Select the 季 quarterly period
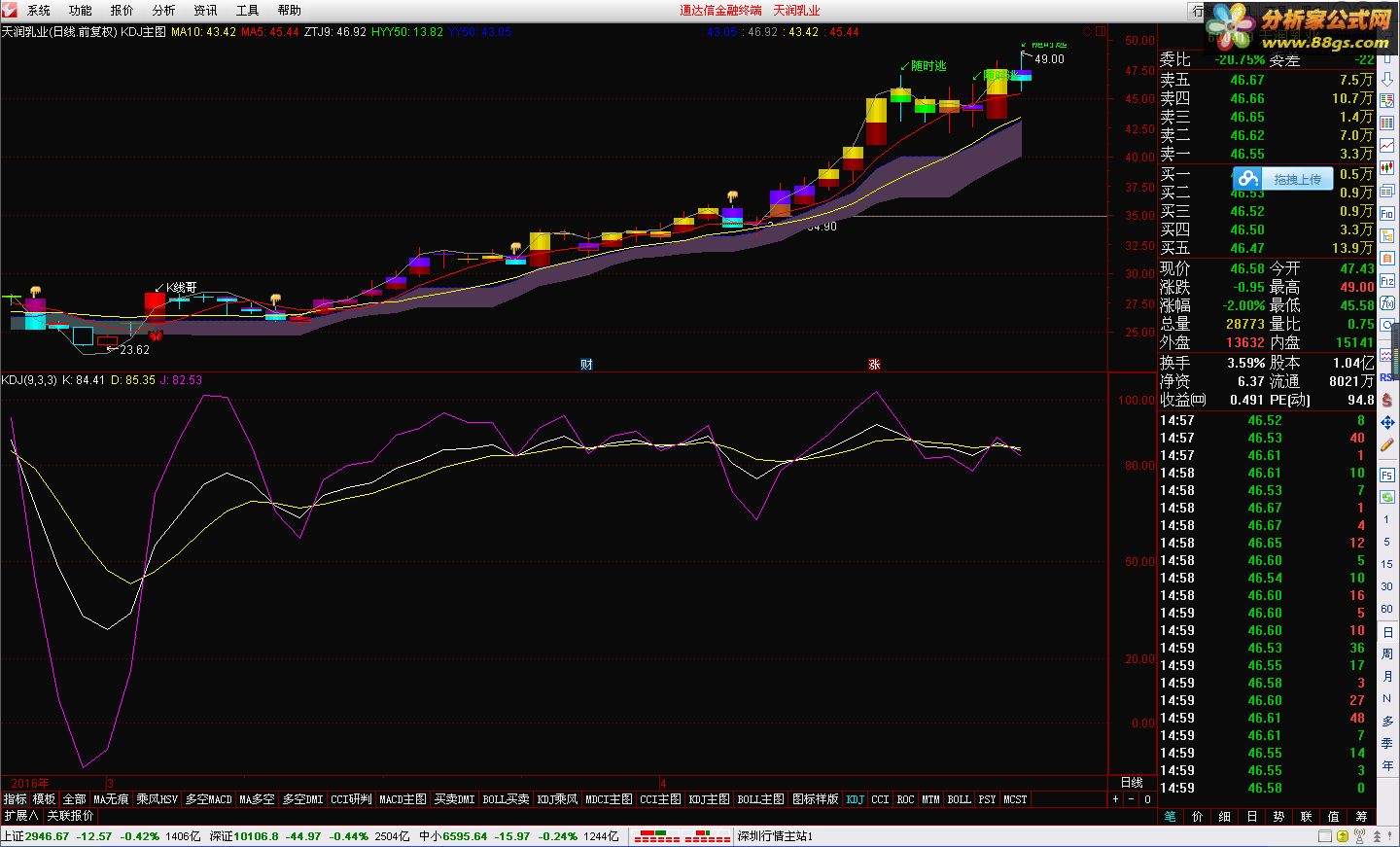Image resolution: width=1400 pixels, height=847 pixels. pos(1387,744)
